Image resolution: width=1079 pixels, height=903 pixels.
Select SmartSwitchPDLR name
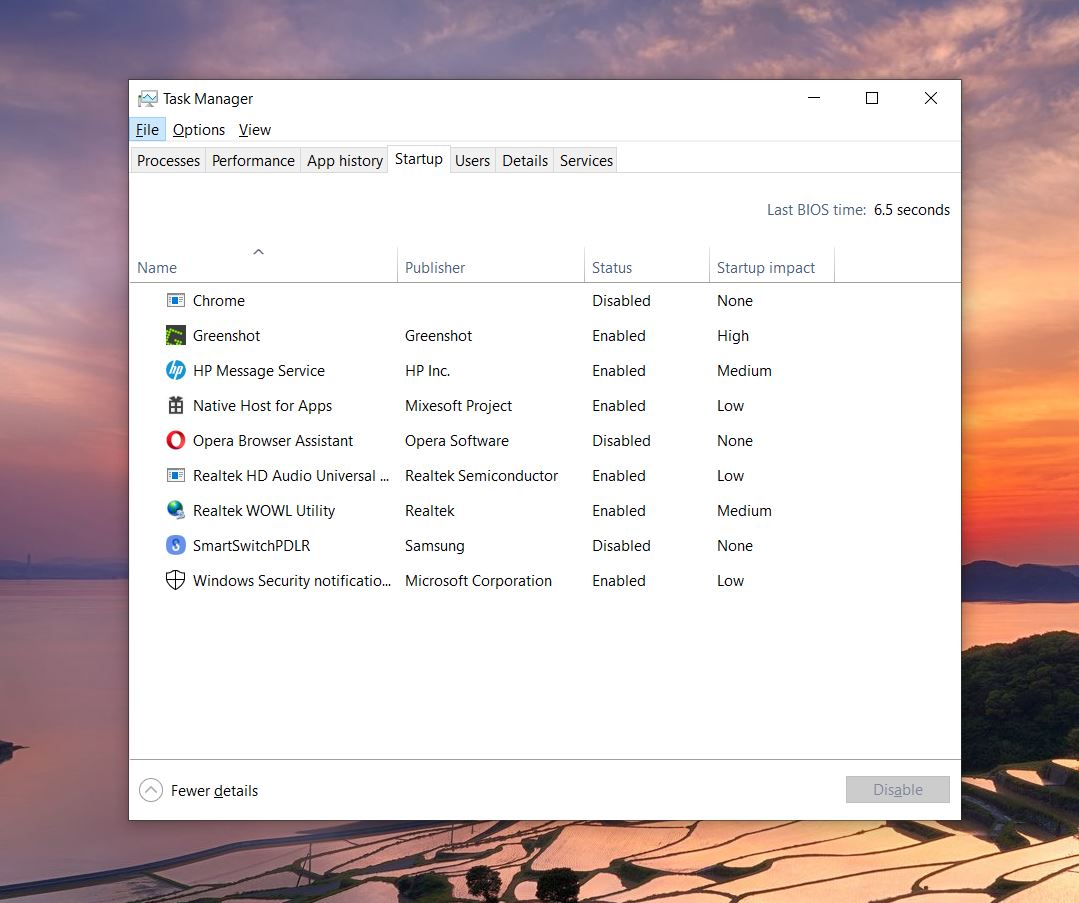coord(251,546)
